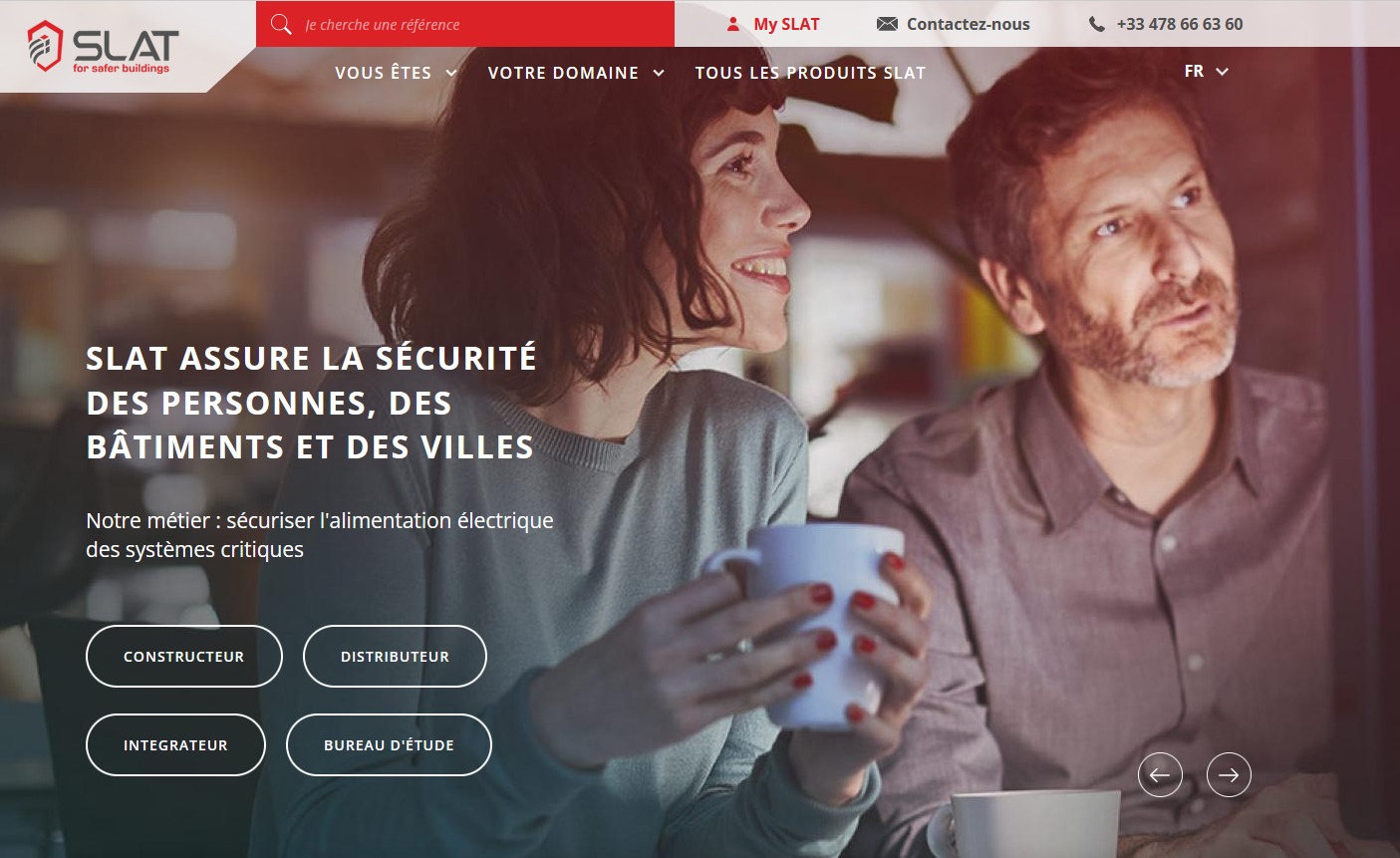Click the magnifying glass search icon
Image resolution: width=1400 pixels, height=858 pixels.
click(x=281, y=24)
